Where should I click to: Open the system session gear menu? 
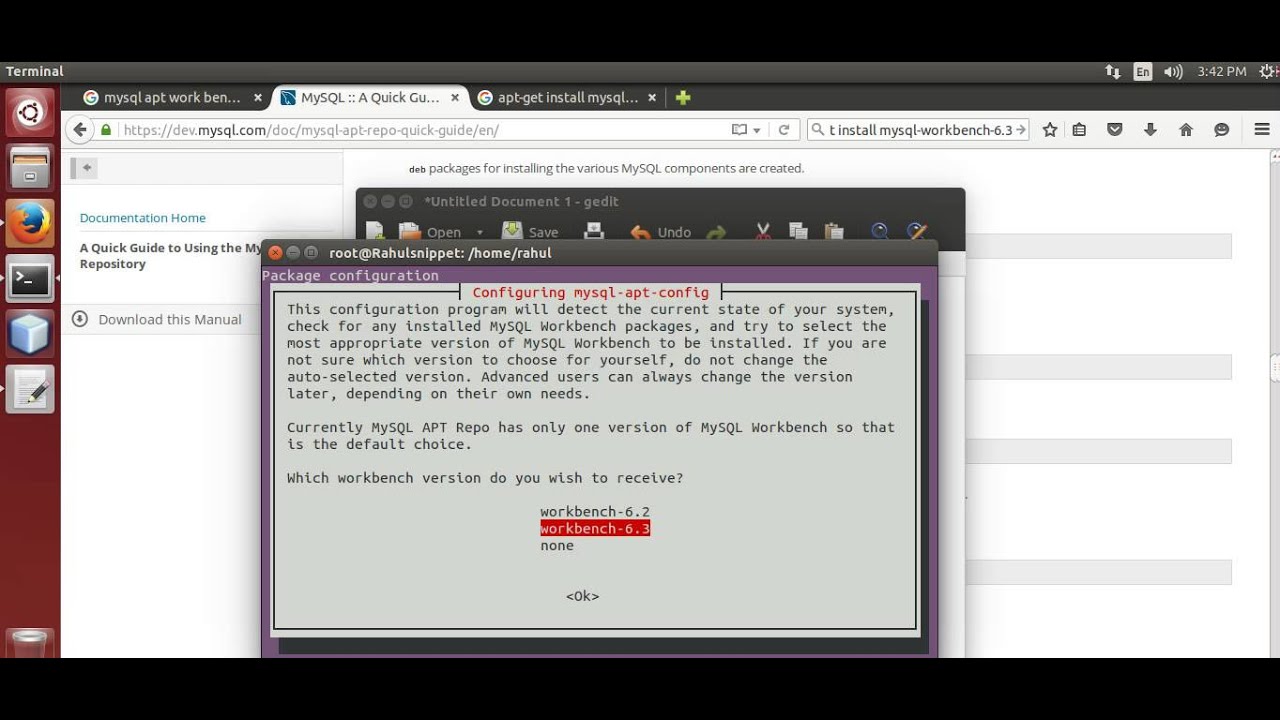pos(1268,72)
